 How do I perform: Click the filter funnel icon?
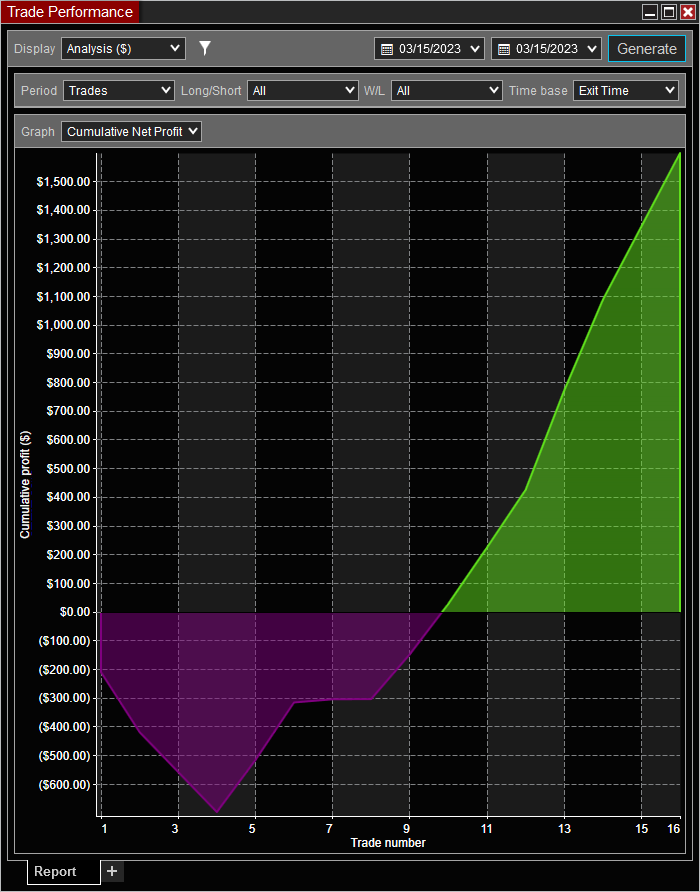205,48
